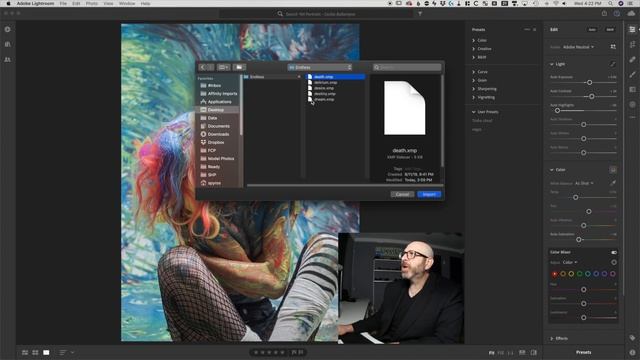The height and width of the screenshot is (360, 640).
Task: Click the new folder button in file dialog
Action: pyautogui.click(x=239, y=67)
